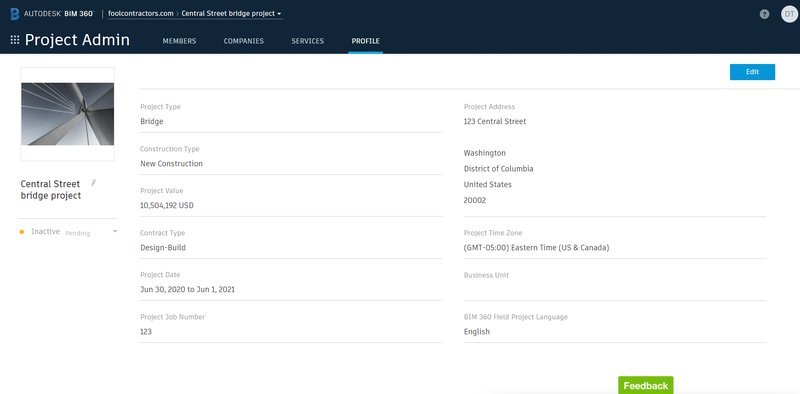The width and height of the screenshot is (800, 394).
Task: Click pencil icon to rename project
Action: [x=93, y=183]
